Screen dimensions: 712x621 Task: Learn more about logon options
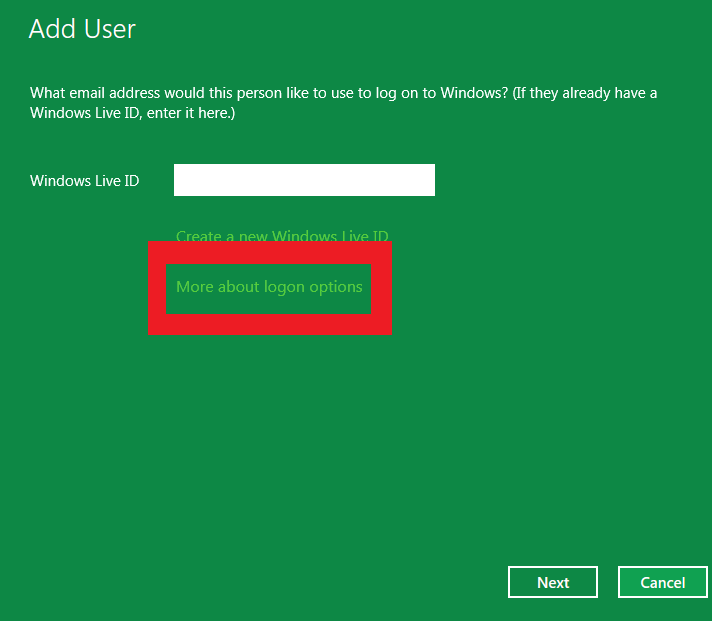coord(269,287)
